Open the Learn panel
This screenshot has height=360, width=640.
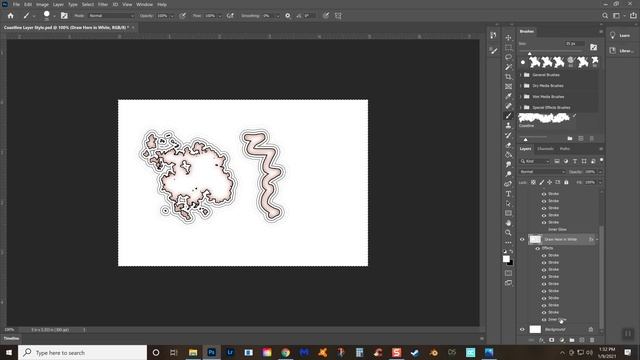click(x=620, y=36)
